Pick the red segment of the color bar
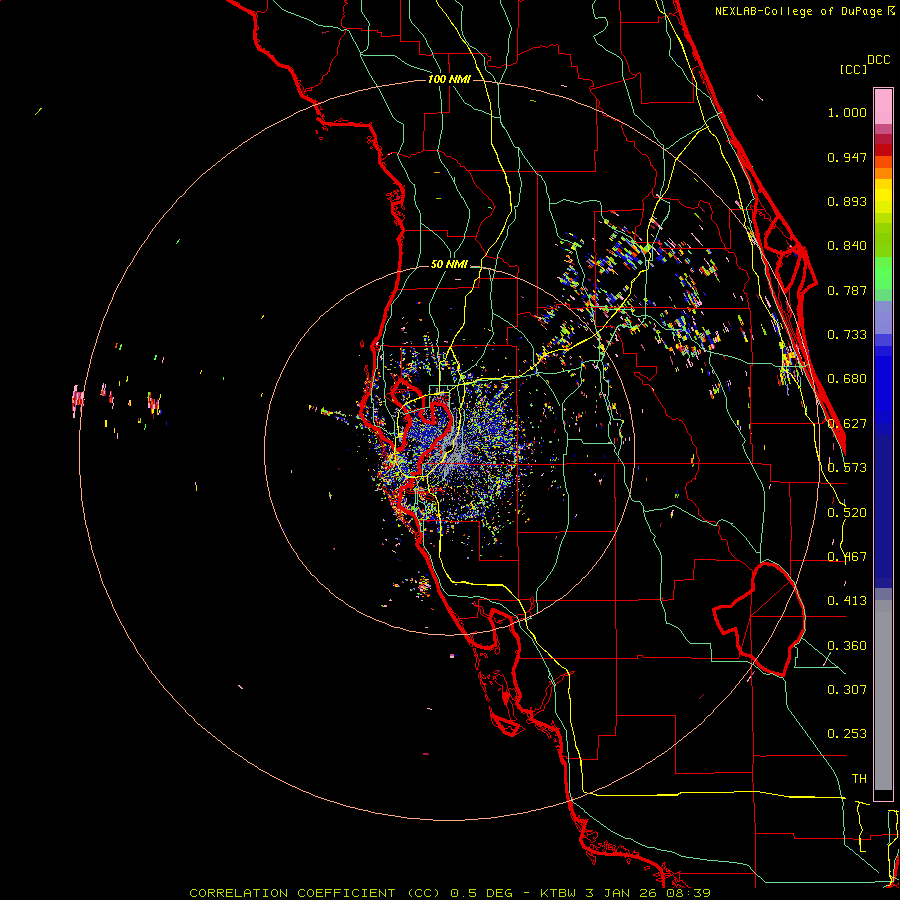900x900 pixels. (883, 150)
